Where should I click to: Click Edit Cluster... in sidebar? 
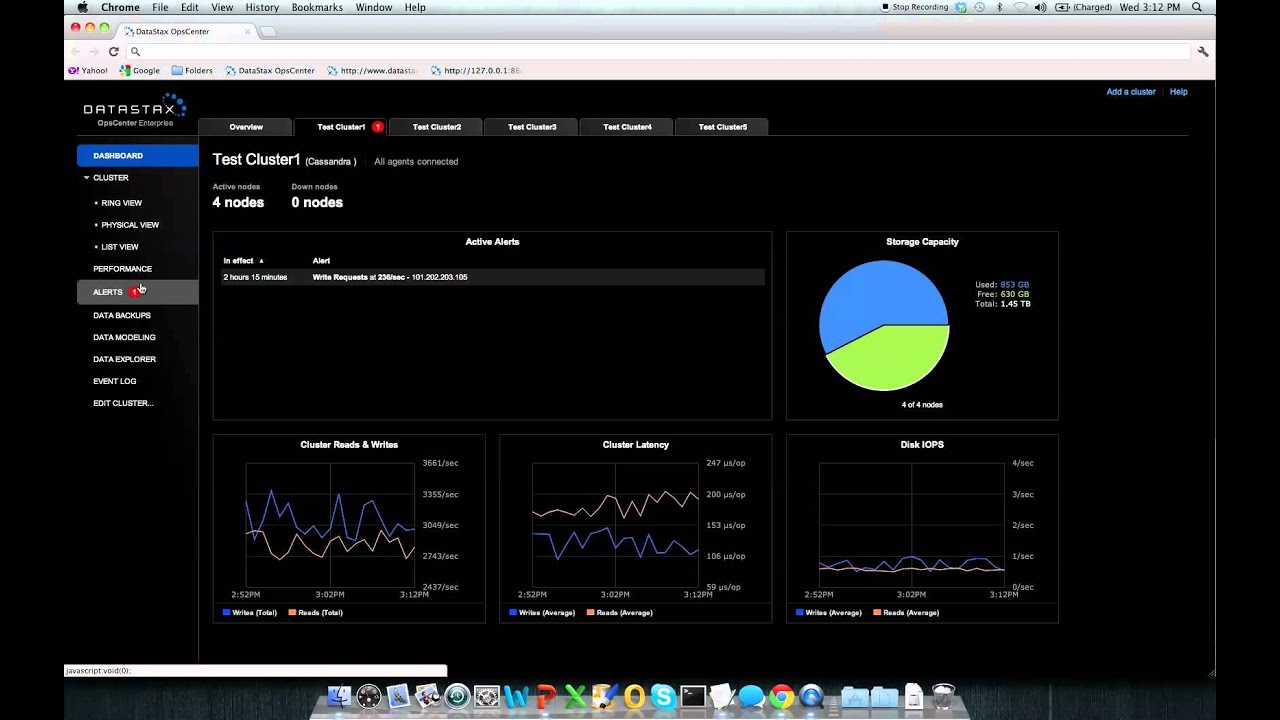pyautogui.click(x=123, y=403)
